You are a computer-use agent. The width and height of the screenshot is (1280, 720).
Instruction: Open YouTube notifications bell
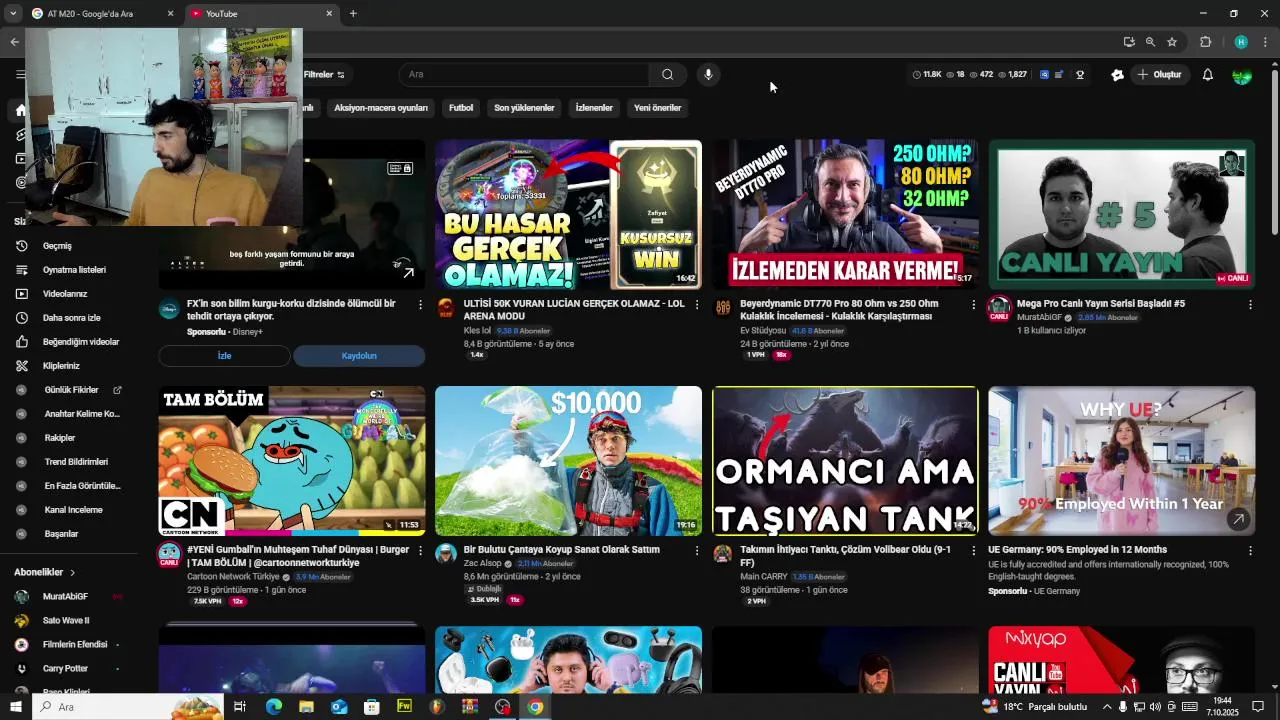(1207, 75)
